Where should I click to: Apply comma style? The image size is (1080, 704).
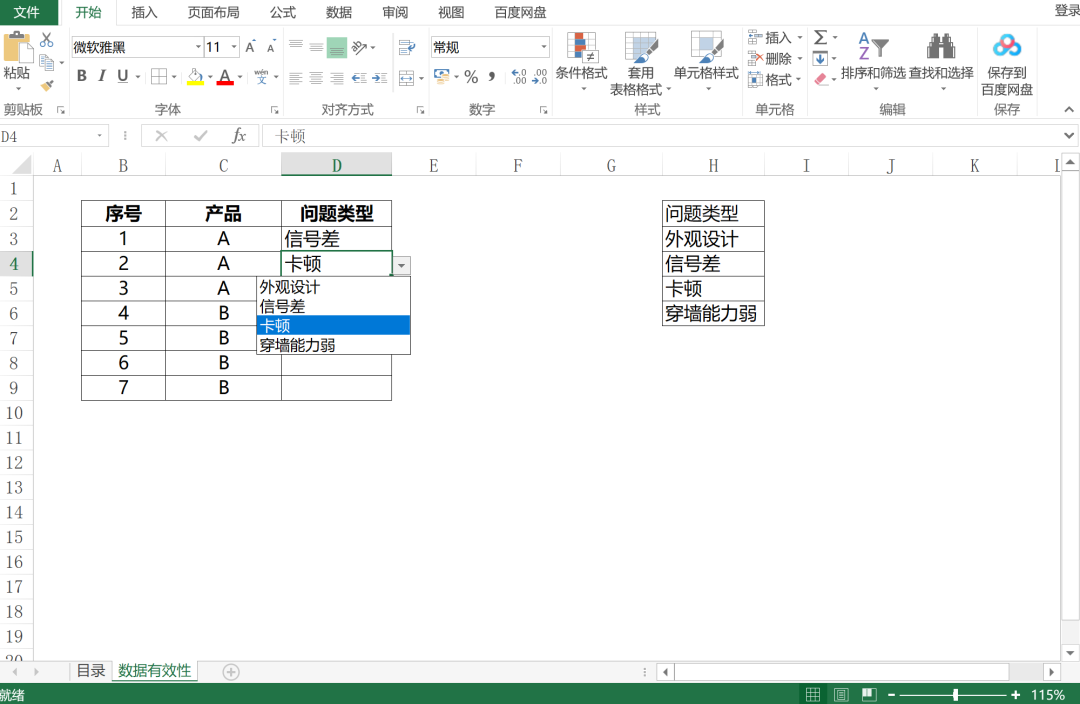[x=492, y=76]
